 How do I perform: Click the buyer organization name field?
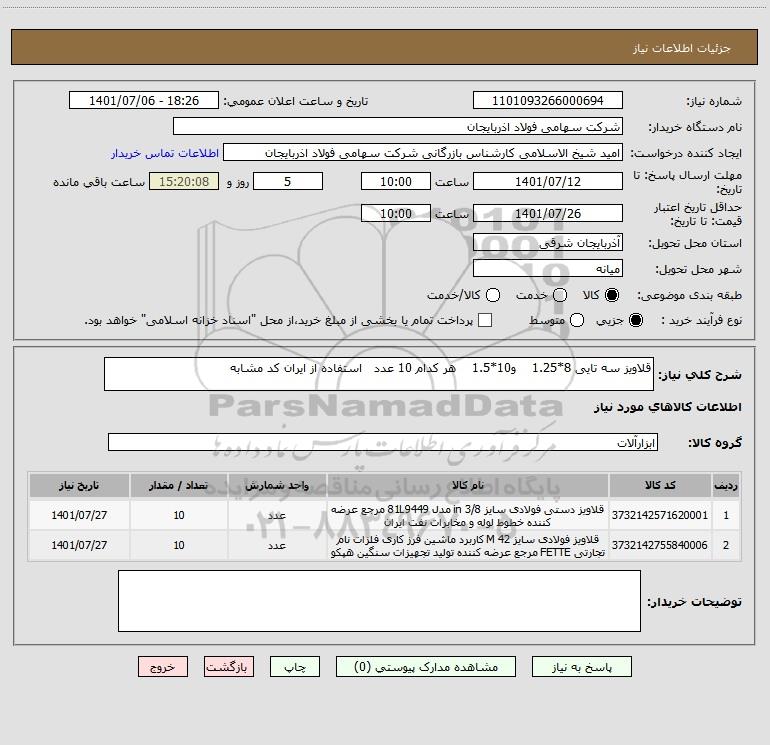point(398,126)
